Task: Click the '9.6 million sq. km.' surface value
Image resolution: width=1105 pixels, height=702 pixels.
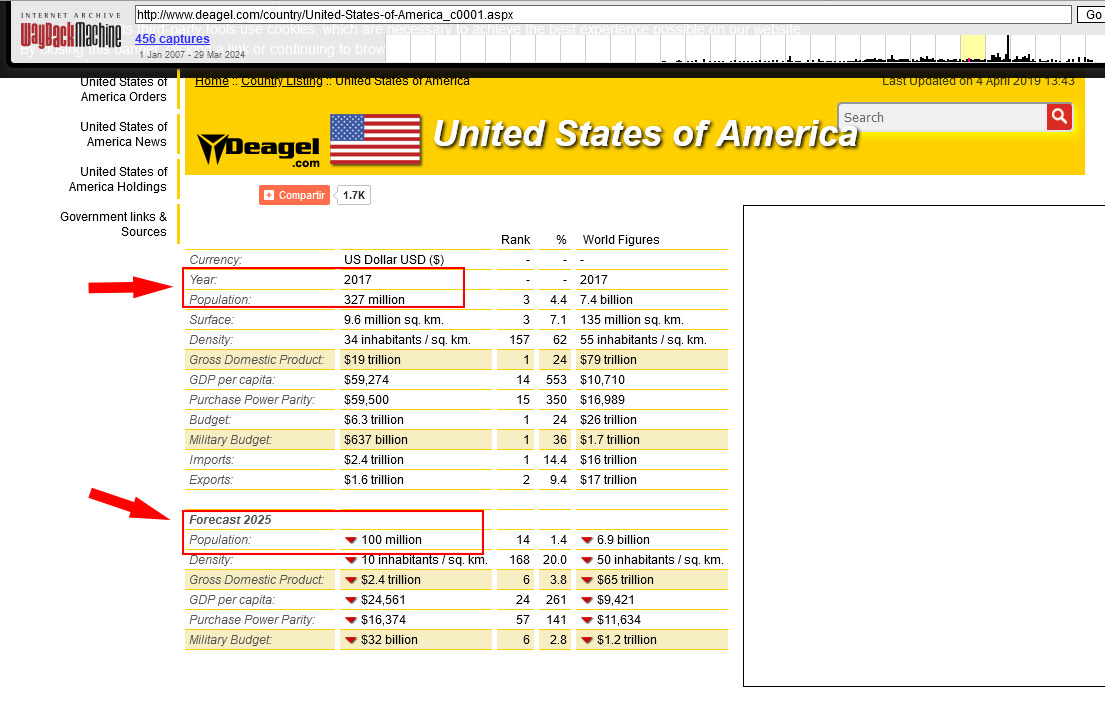Action: 393,319
